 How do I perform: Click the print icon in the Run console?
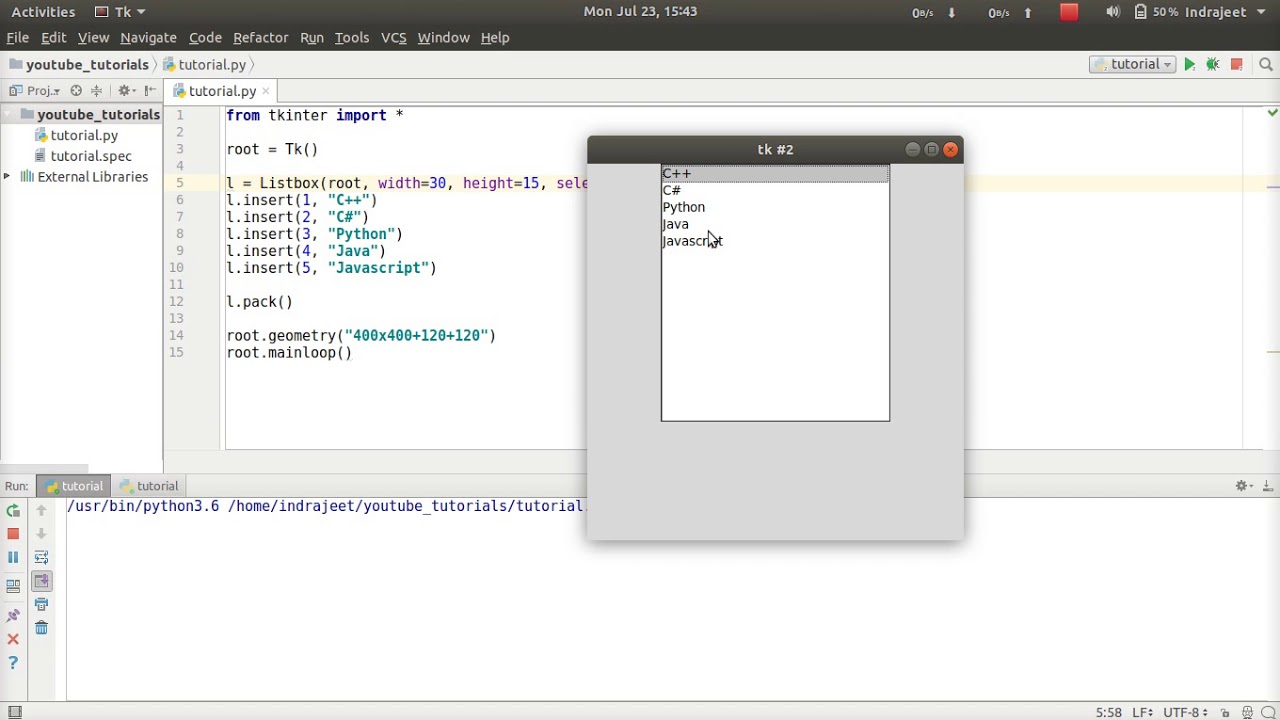(41, 604)
